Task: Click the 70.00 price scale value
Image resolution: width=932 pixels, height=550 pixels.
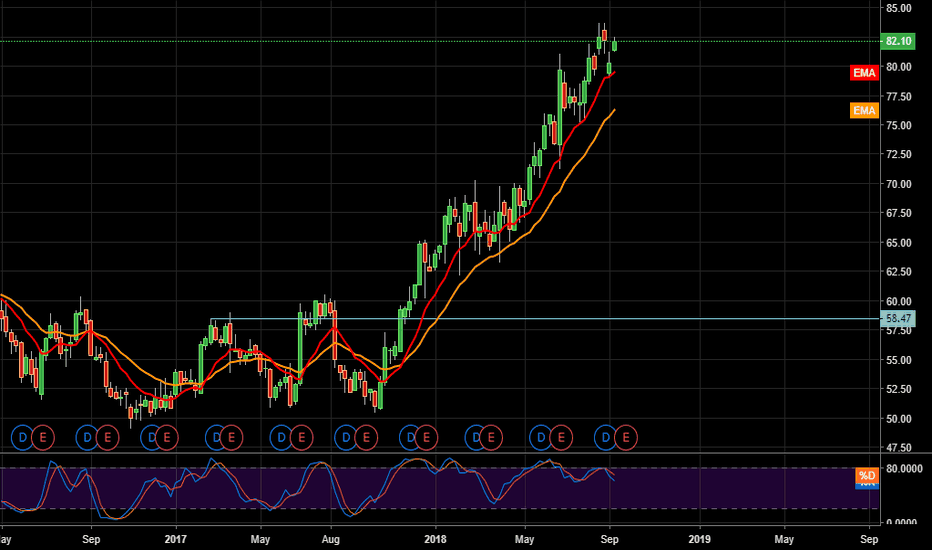Action: click(x=899, y=184)
